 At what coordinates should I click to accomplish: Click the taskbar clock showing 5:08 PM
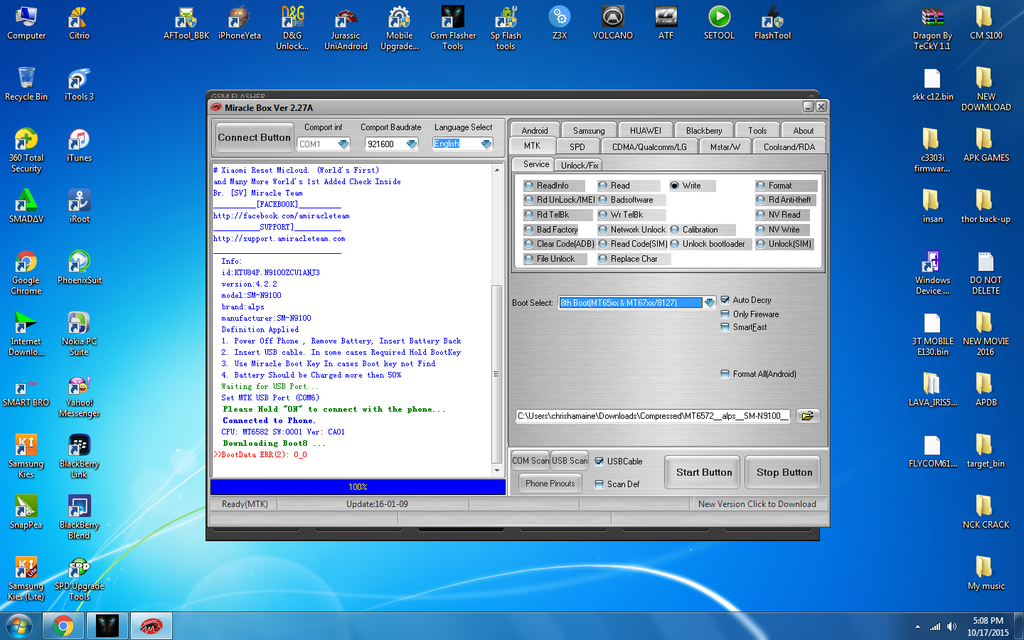[988, 626]
